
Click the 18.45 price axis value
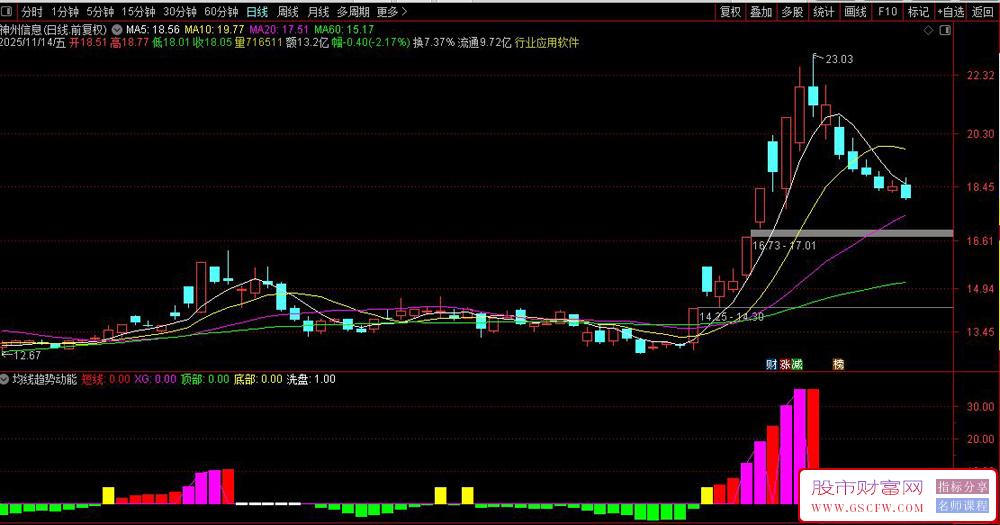click(x=980, y=187)
